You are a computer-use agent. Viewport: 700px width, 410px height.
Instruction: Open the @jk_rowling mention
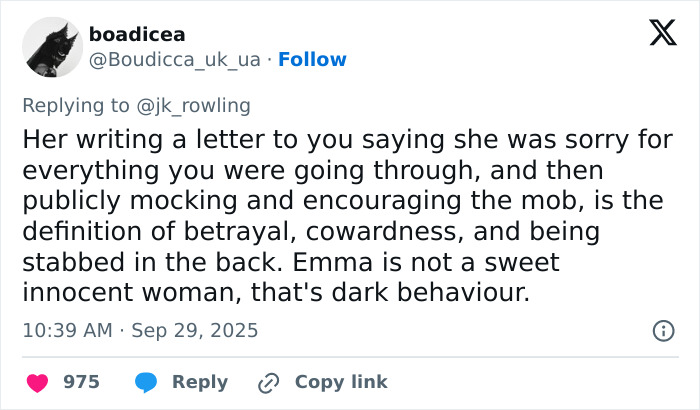pyautogui.click(x=200, y=105)
